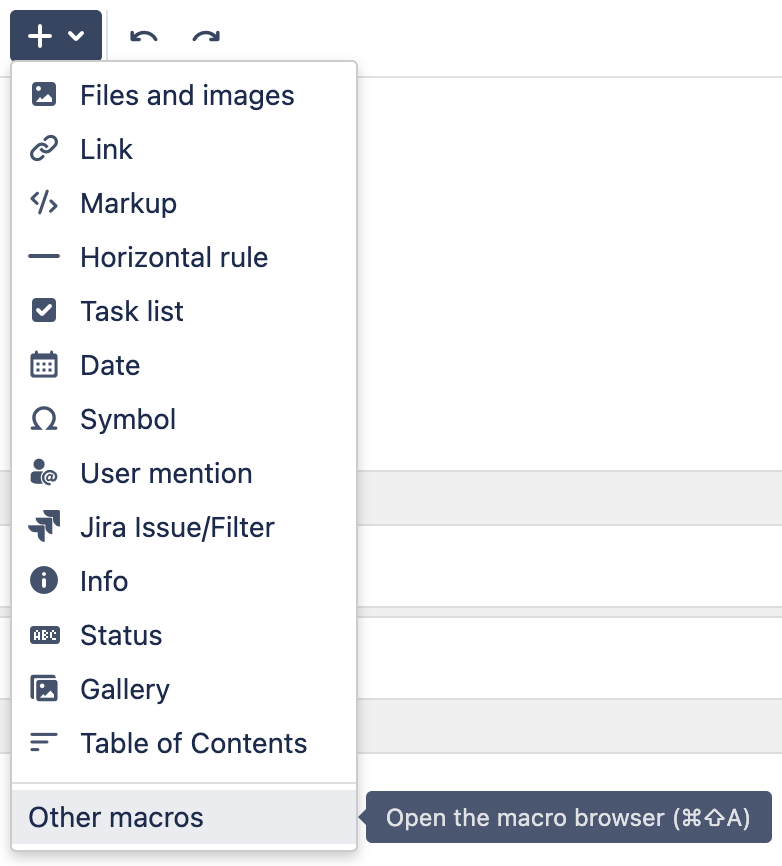Collapse the plus insert dropdown button
Screen dimensions: 782x866
click(56, 35)
